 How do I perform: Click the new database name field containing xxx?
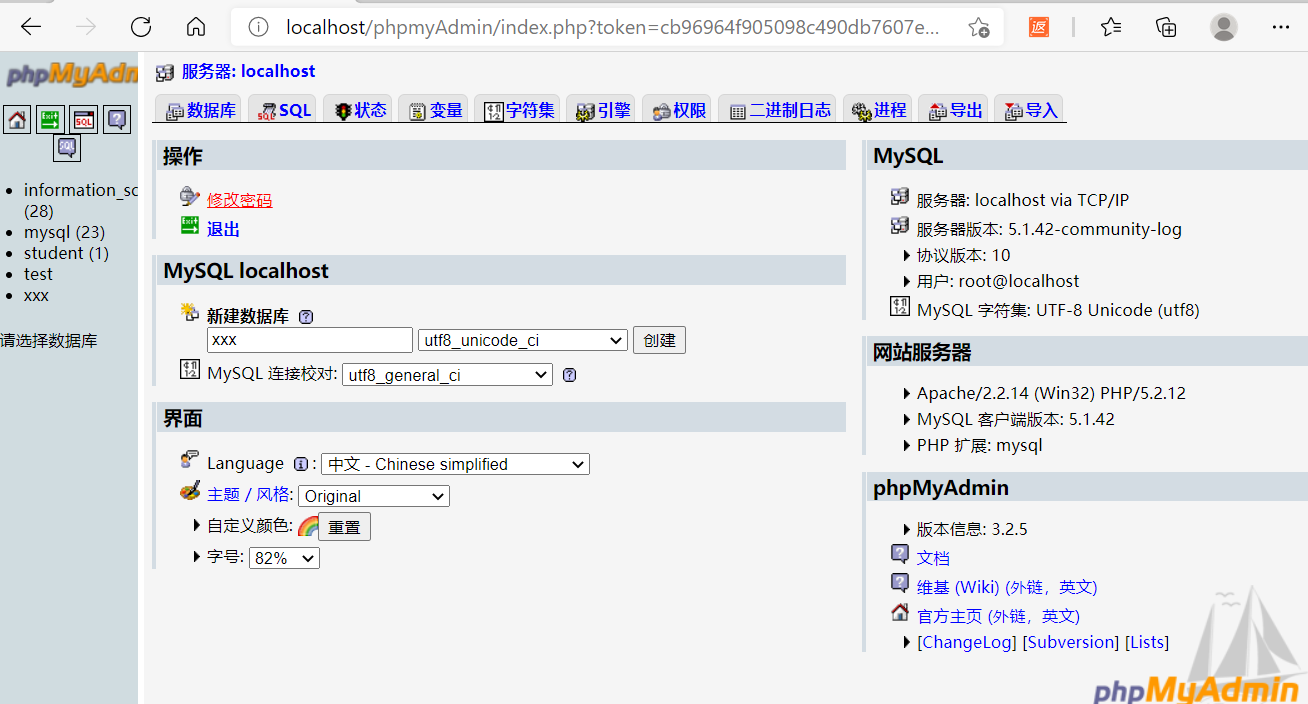310,340
